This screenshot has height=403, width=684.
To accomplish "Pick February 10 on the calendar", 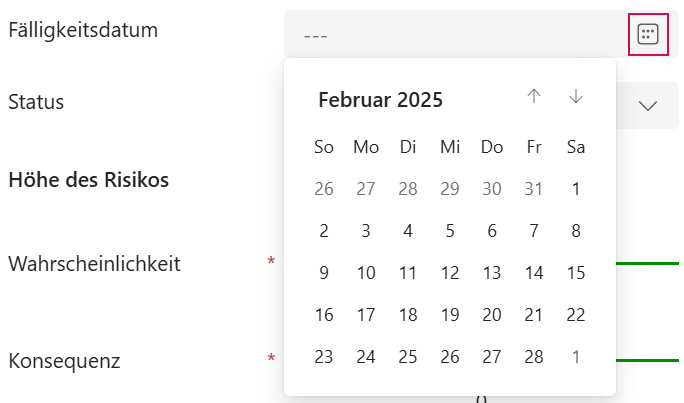I will [366, 273].
